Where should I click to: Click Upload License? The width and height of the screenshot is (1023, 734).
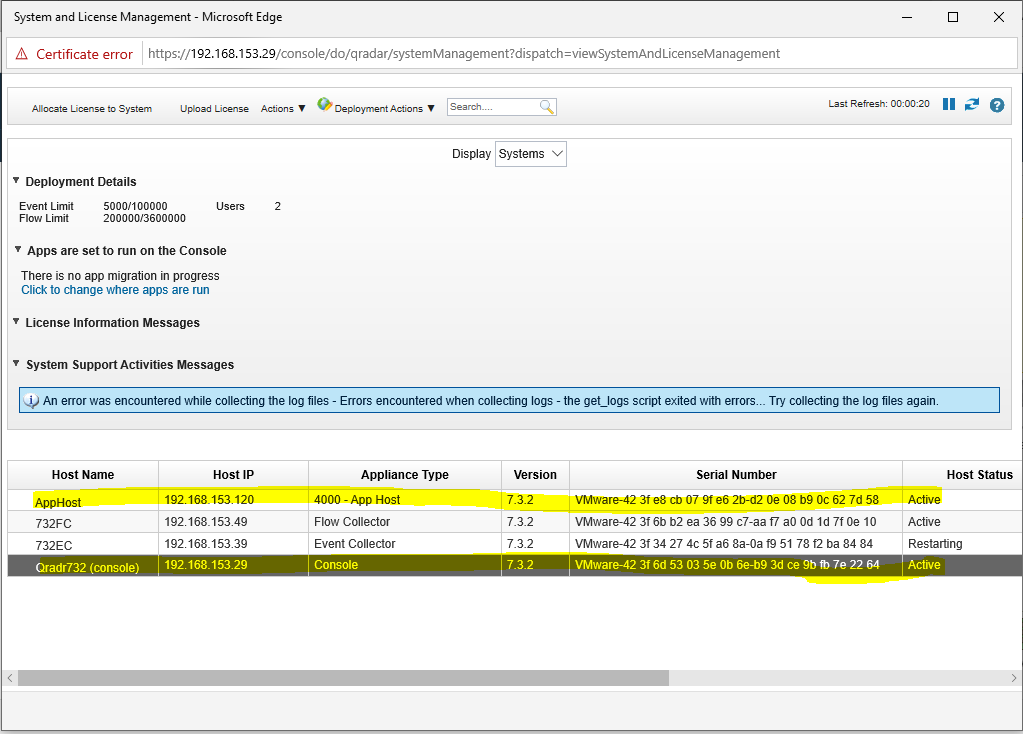click(x=214, y=109)
